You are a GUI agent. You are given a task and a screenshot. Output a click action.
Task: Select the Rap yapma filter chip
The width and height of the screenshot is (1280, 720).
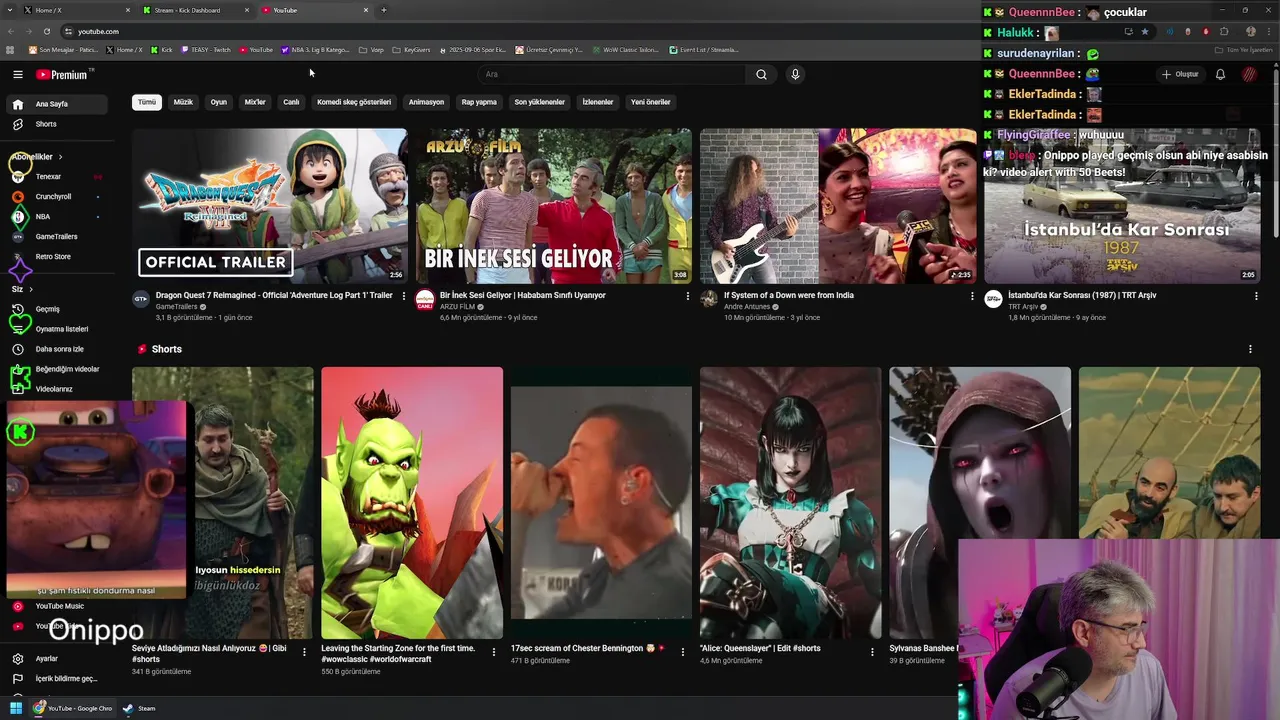(479, 102)
